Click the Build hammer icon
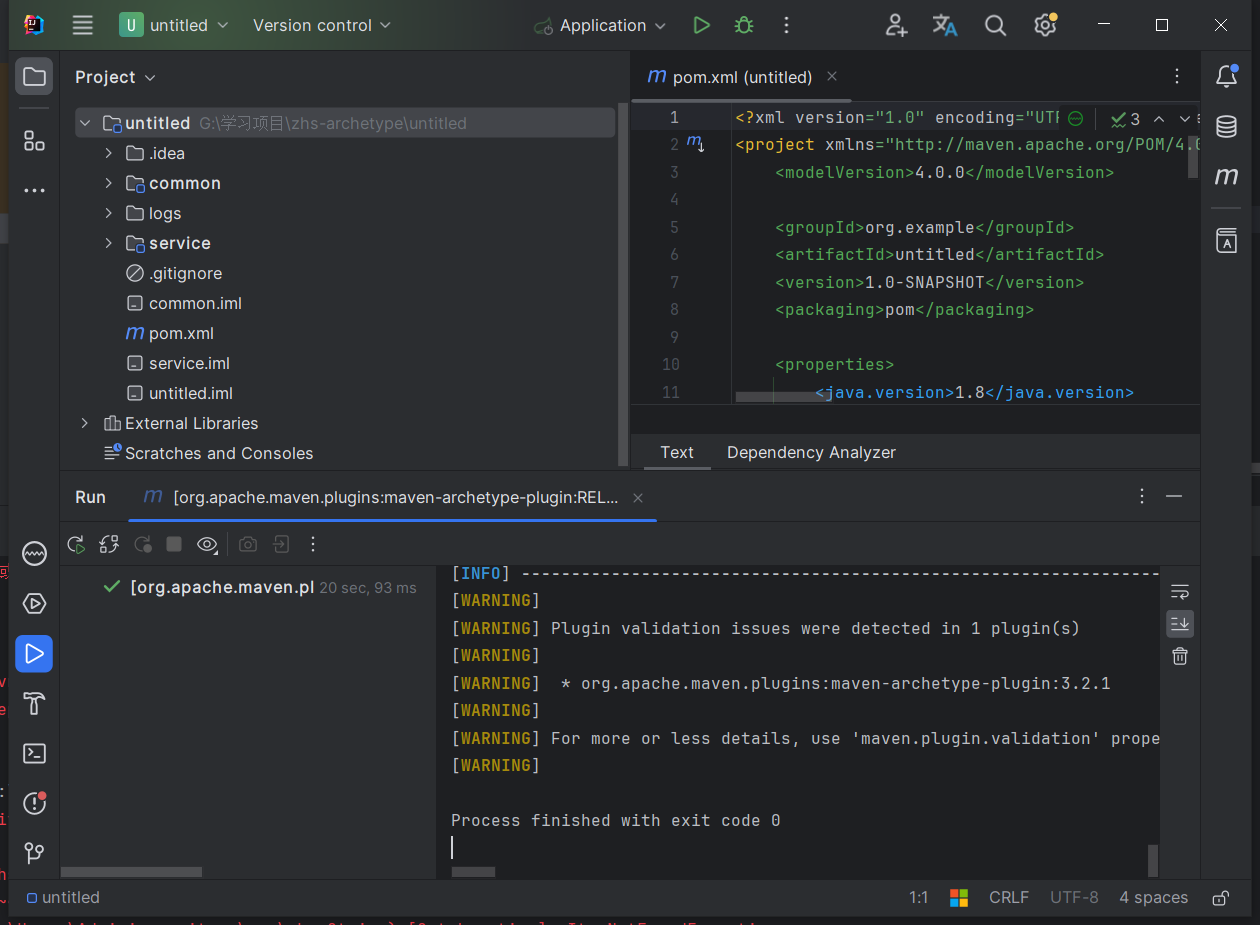 tap(34, 703)
